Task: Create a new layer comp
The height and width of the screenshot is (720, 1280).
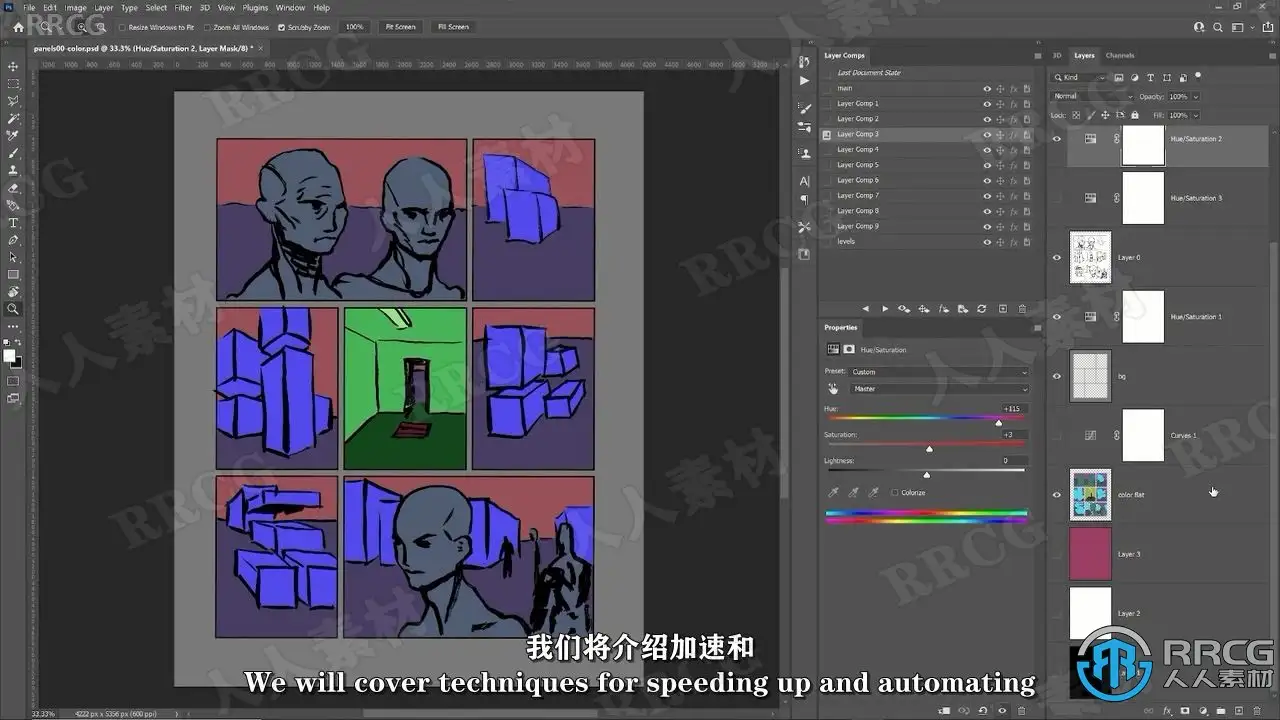Action: point(1003,309)
